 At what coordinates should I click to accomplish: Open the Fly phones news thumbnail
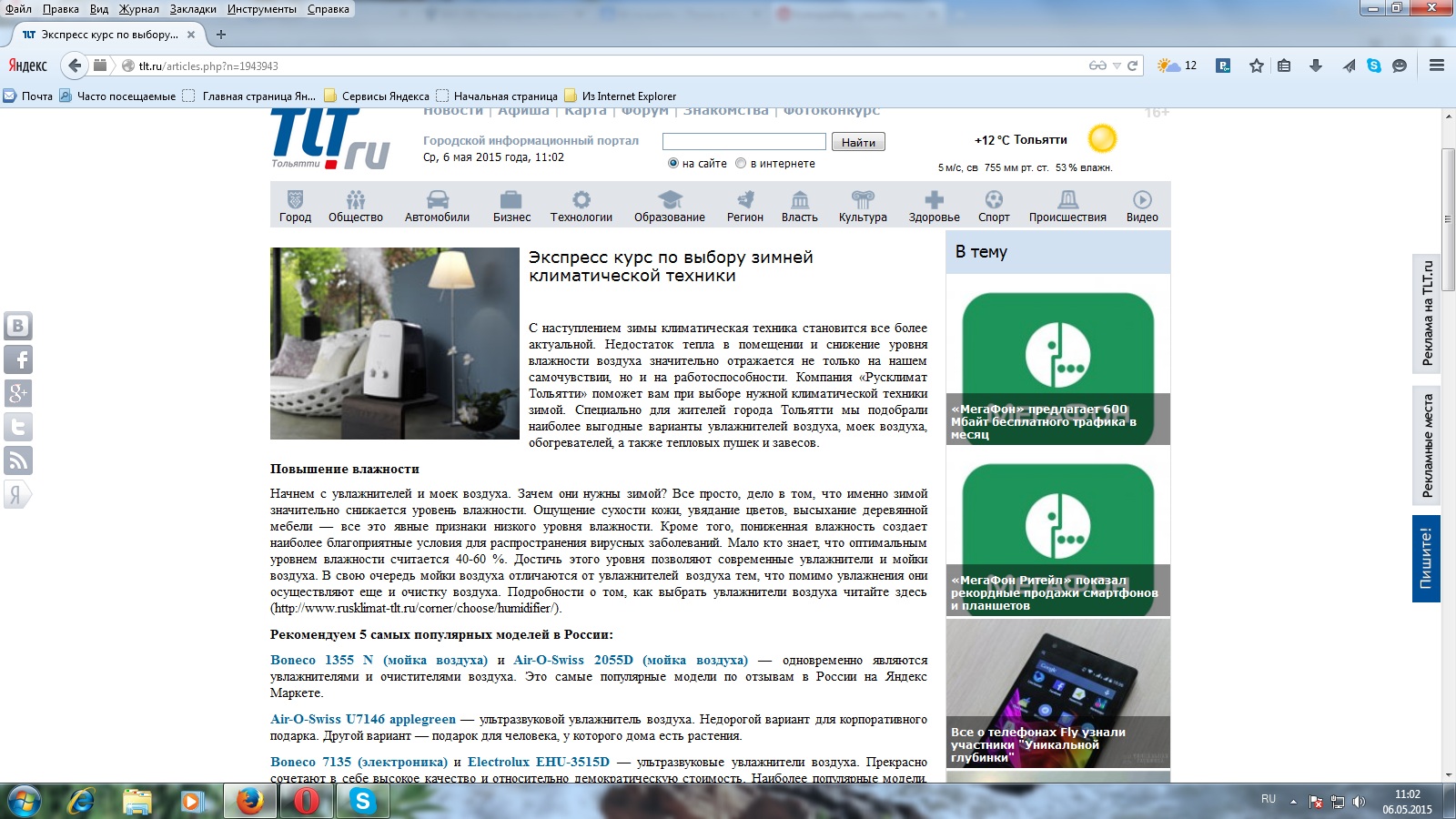[x=1058, y=693]
